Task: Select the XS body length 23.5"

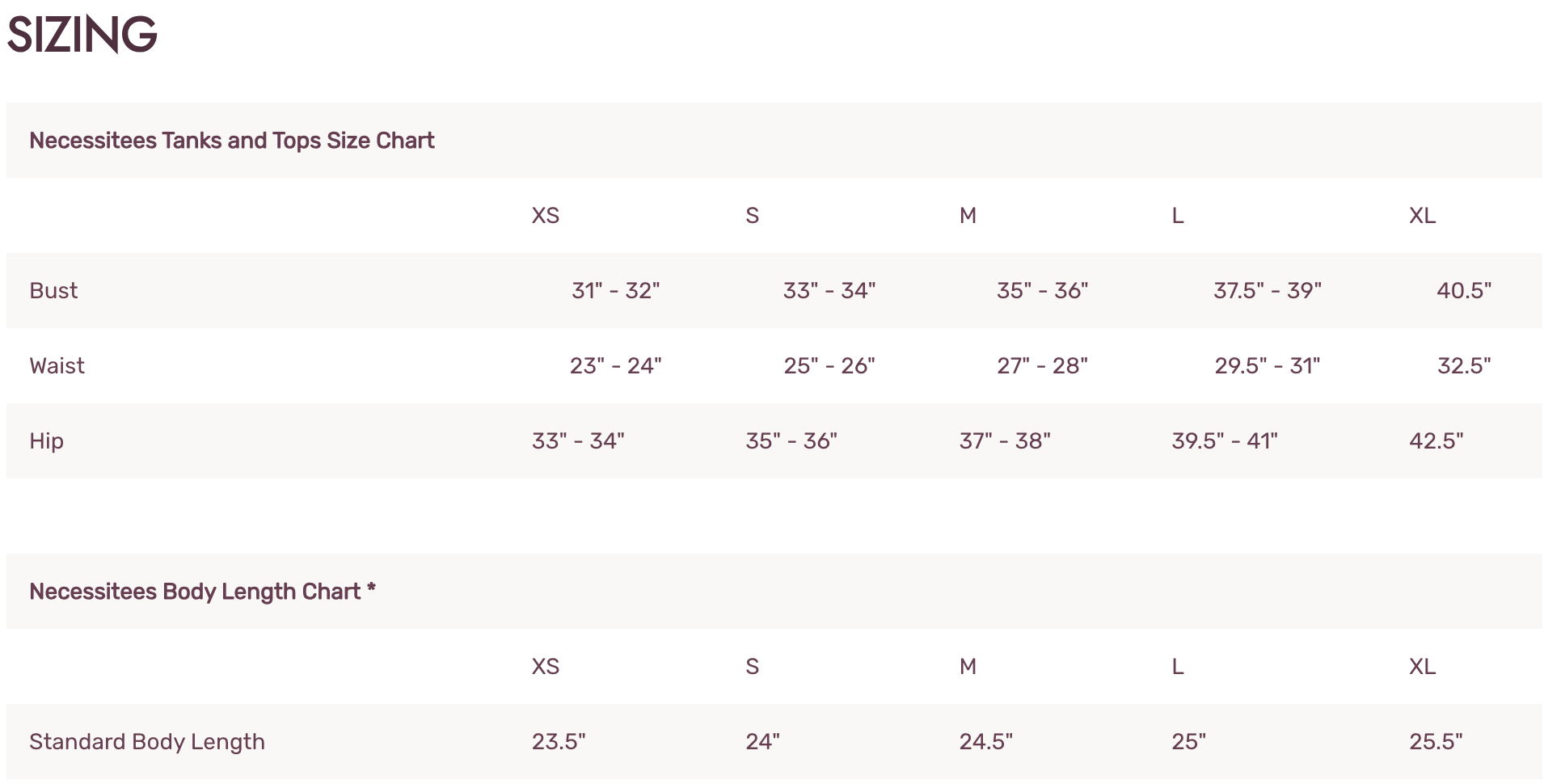Action: (559, 742)
